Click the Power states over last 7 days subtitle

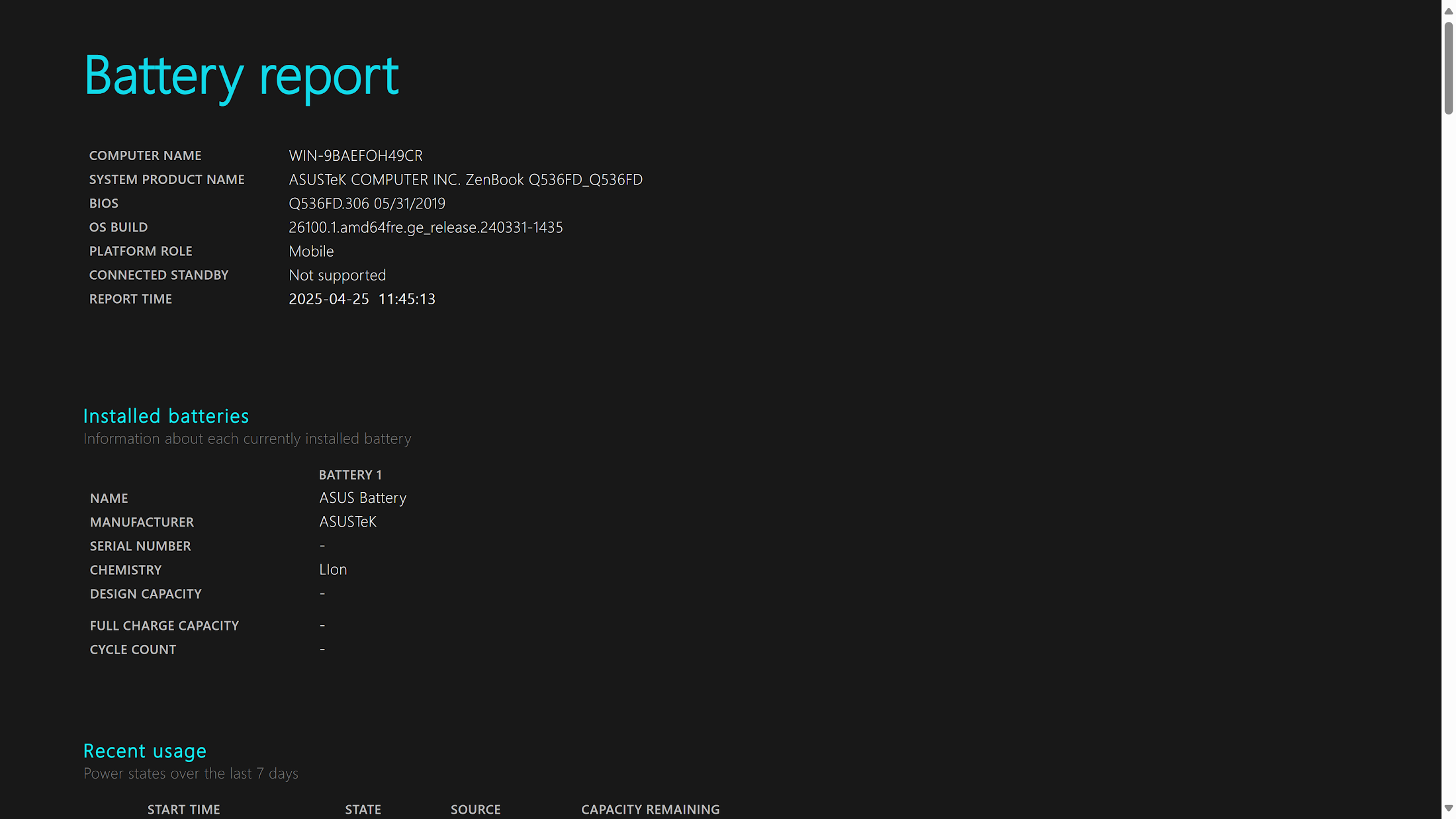point(191,773)
